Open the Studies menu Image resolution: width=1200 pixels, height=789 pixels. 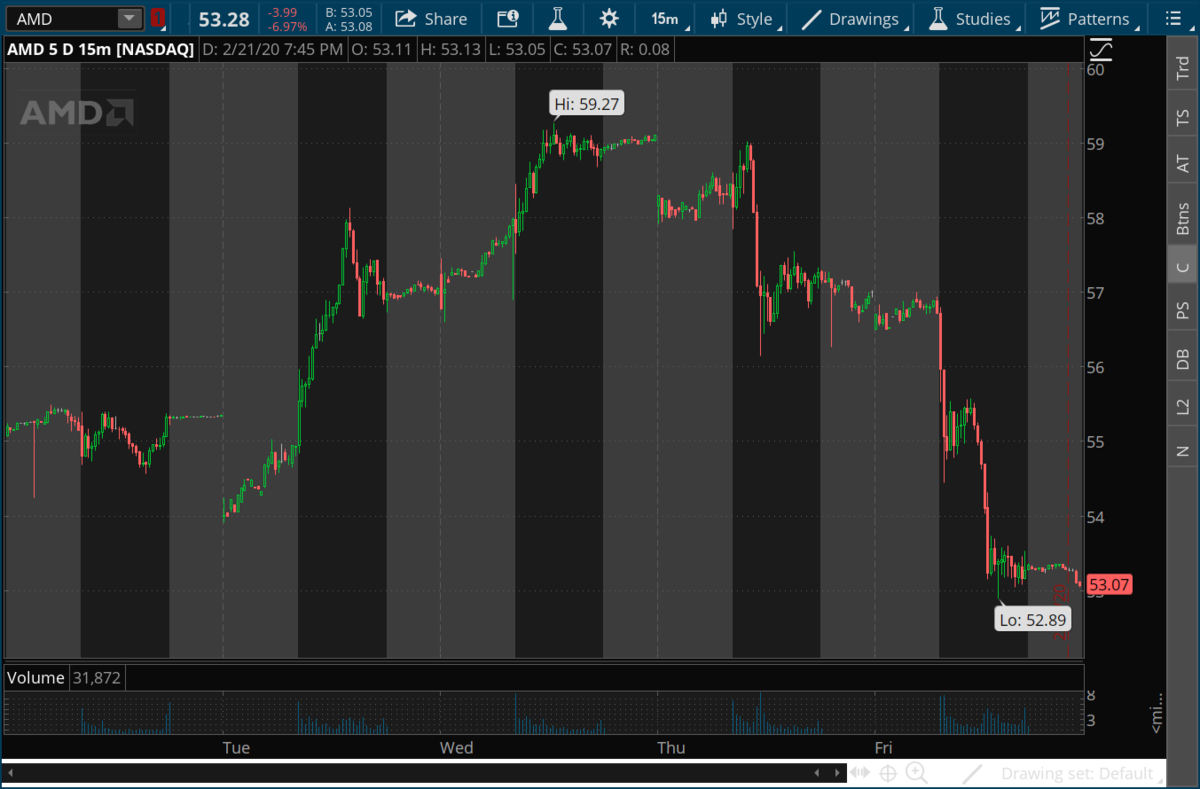click(x=974, y=19)
